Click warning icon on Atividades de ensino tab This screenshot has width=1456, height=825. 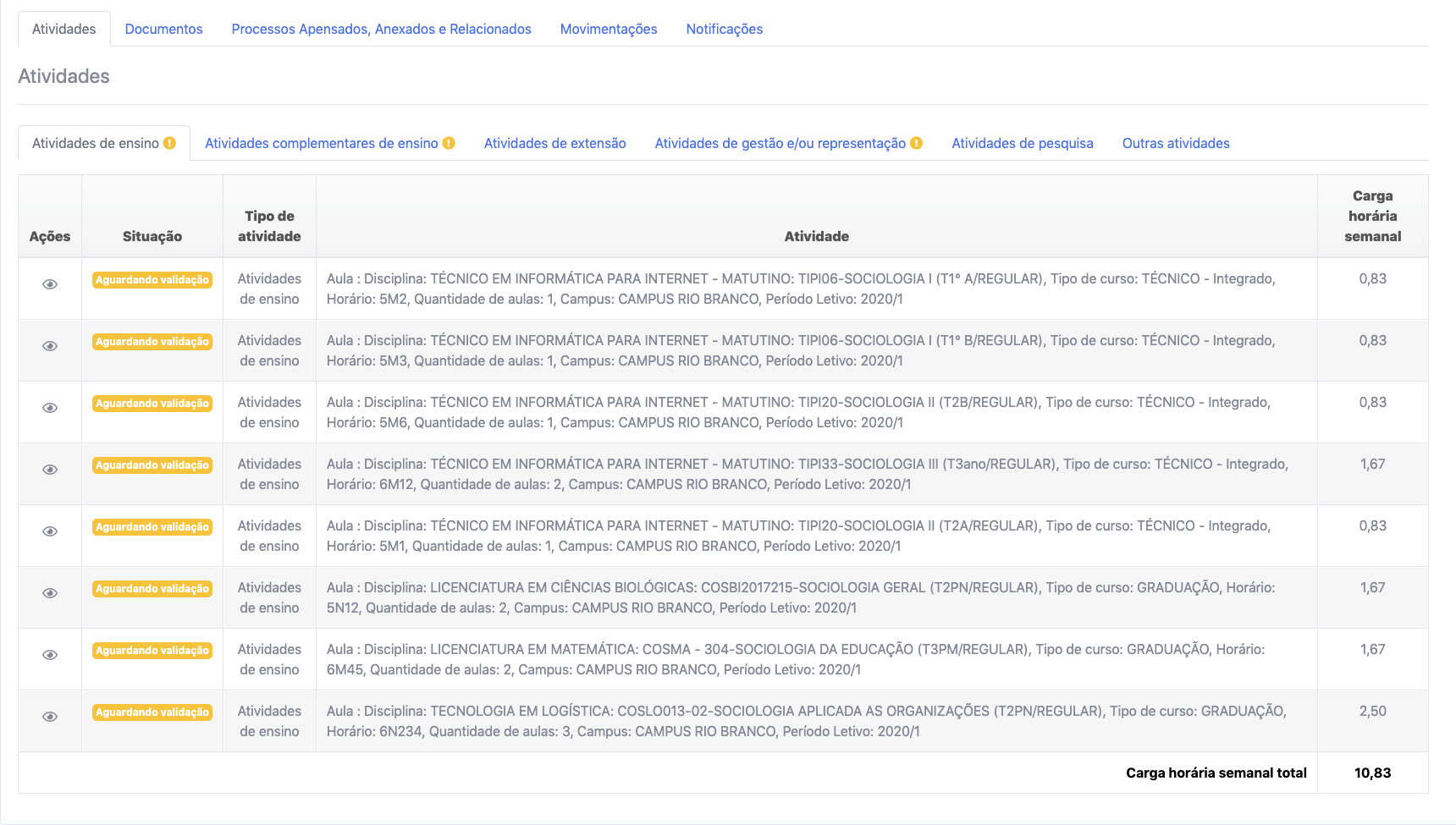point(170,143)
